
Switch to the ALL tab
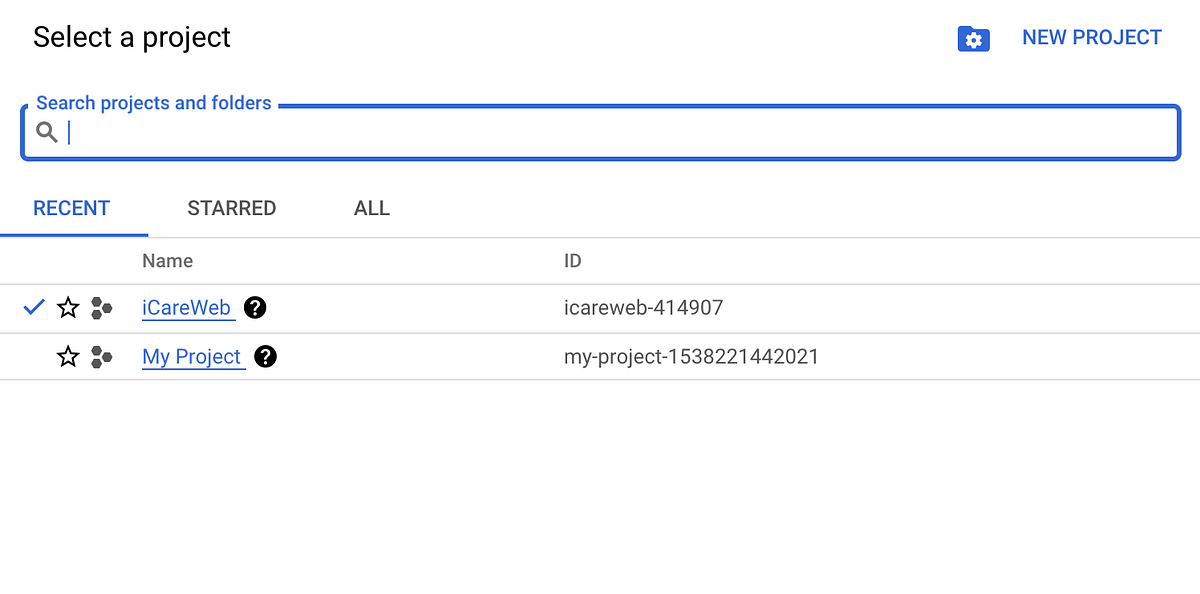click(371, 208)
